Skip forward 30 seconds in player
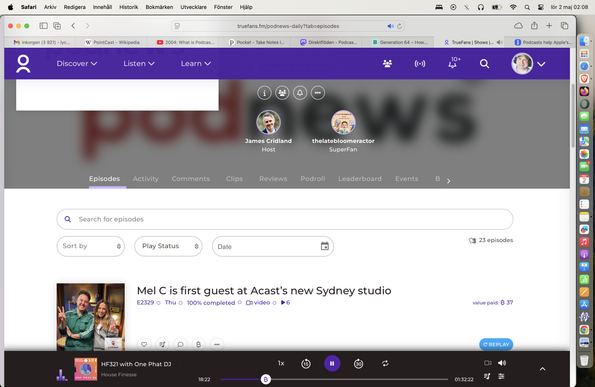The image size is (595, 387). (x=358, y=364)
